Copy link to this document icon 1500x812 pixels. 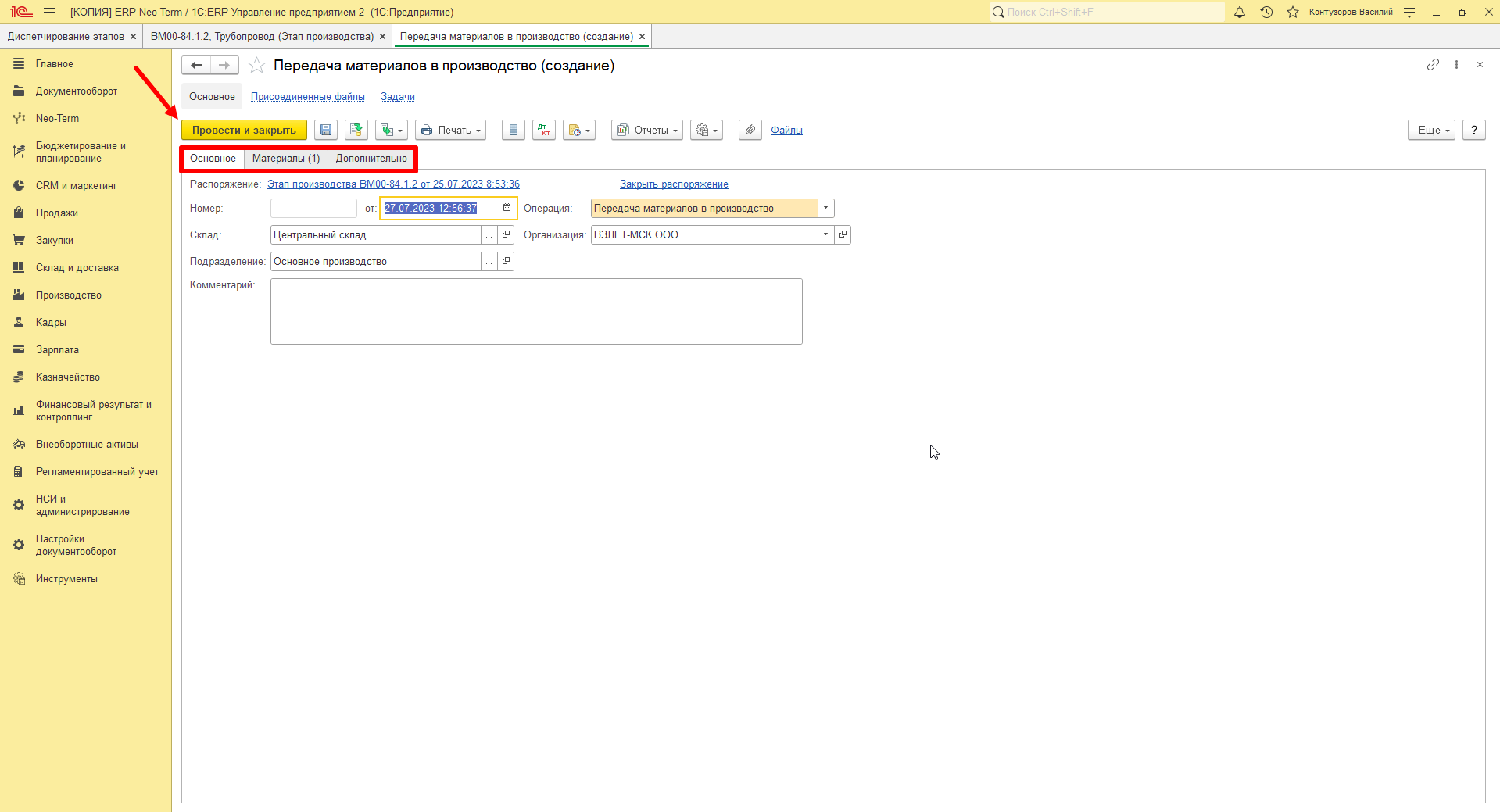click(1433, 65)
